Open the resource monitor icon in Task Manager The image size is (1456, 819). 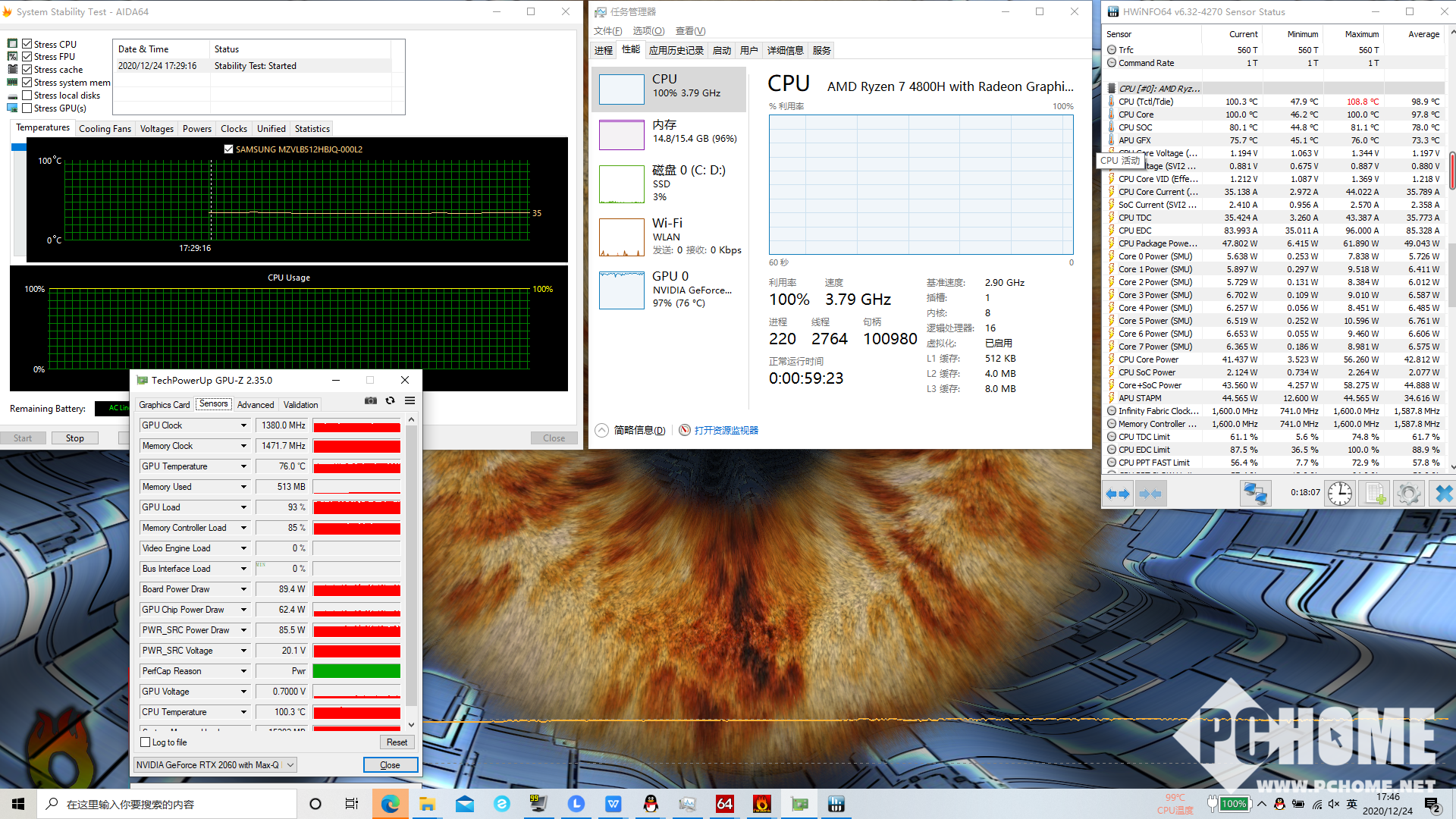tap(685, 430)
